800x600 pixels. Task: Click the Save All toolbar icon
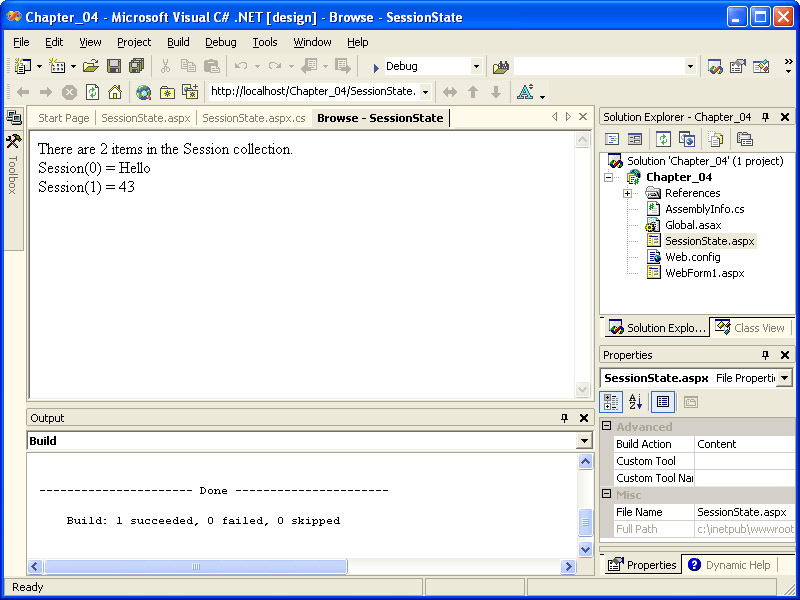click(x=136, y=66)
